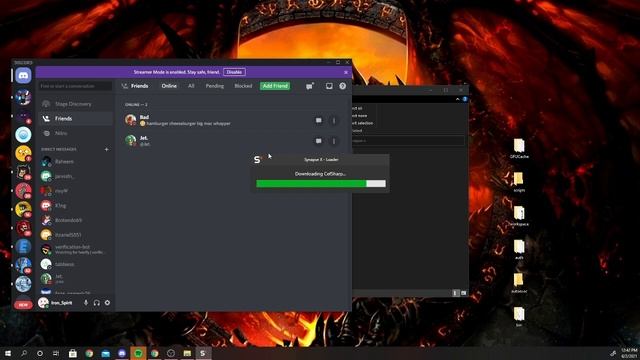Click the text field in the background window
This screenshot has width=640, height=360.
click(408, 140)
